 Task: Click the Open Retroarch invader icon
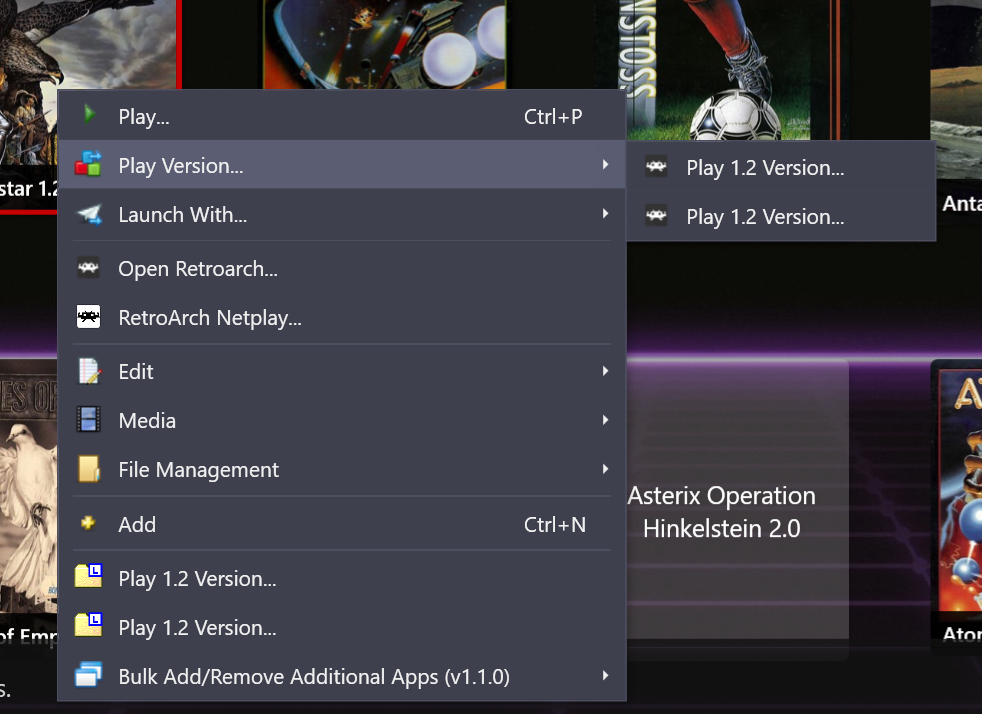coord(88,268)
